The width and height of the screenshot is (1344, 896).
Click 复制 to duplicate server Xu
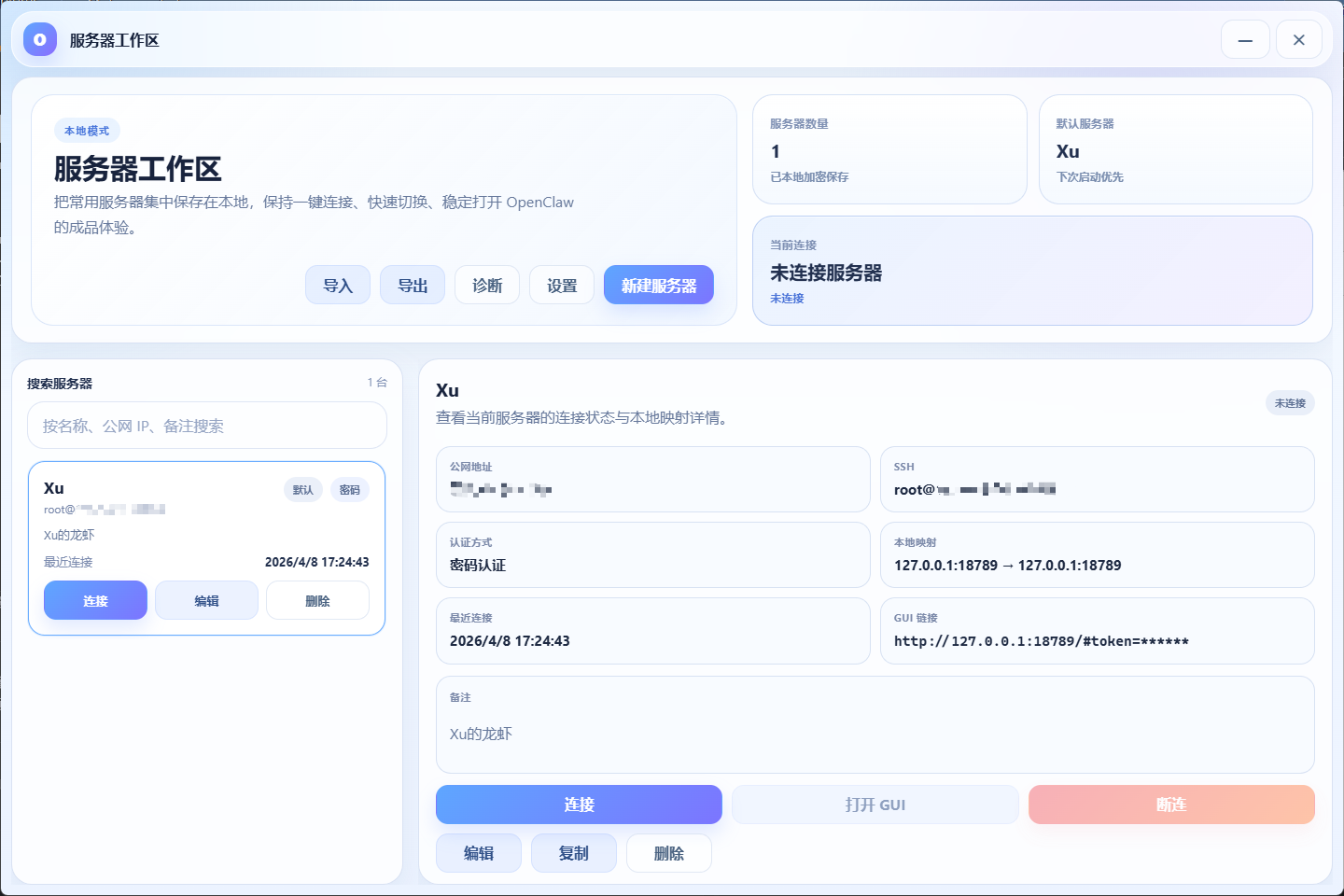click(x=573, y=852)
